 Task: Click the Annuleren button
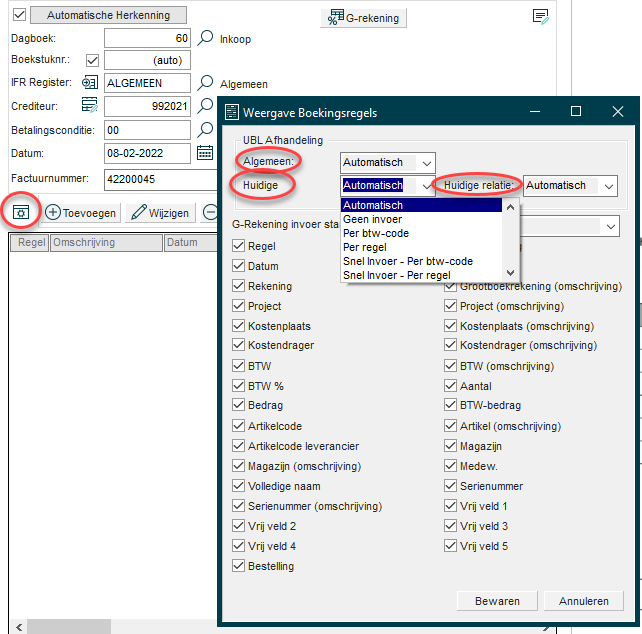tap(584, 601)
